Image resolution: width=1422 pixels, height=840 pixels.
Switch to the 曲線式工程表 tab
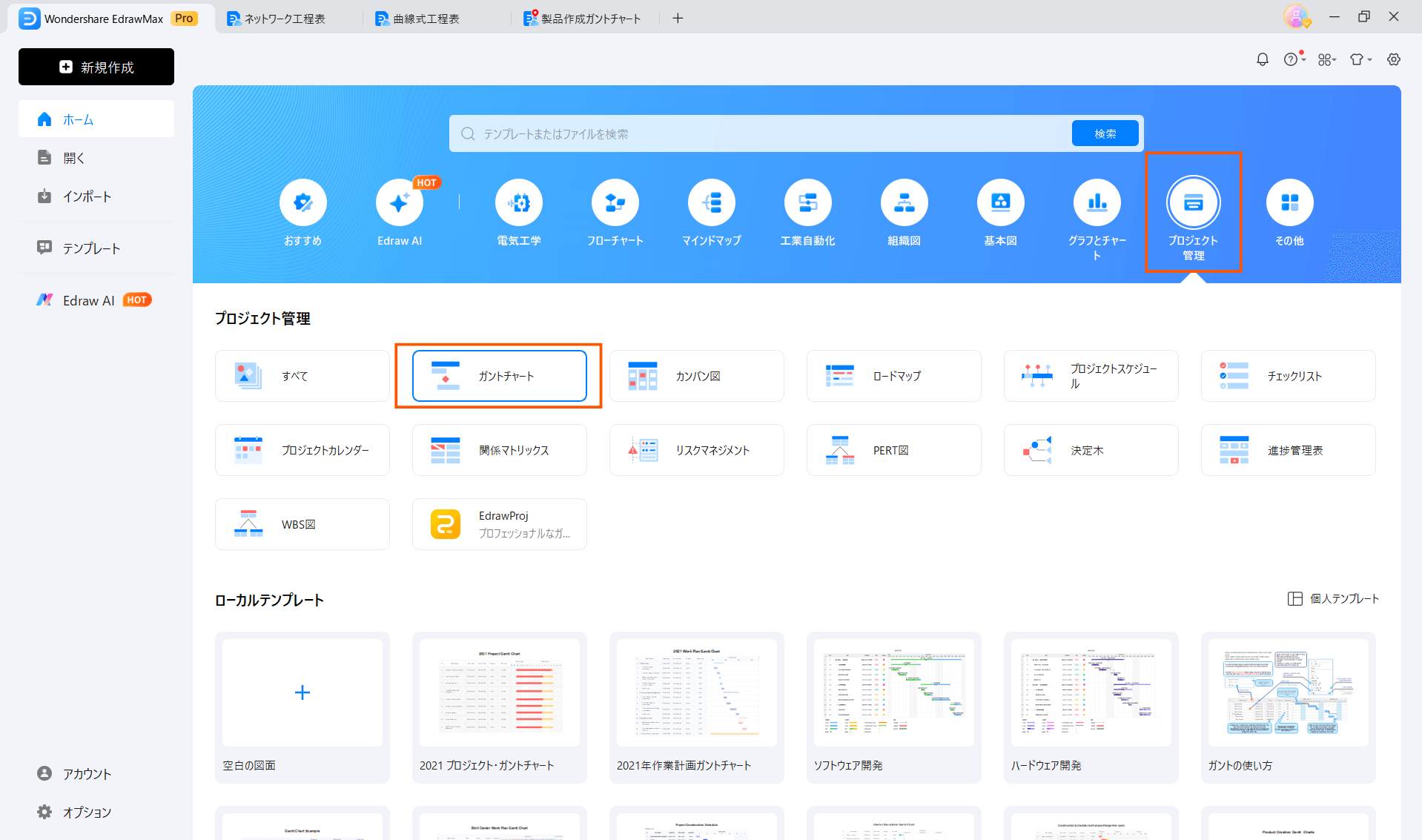tap(426, 19)
